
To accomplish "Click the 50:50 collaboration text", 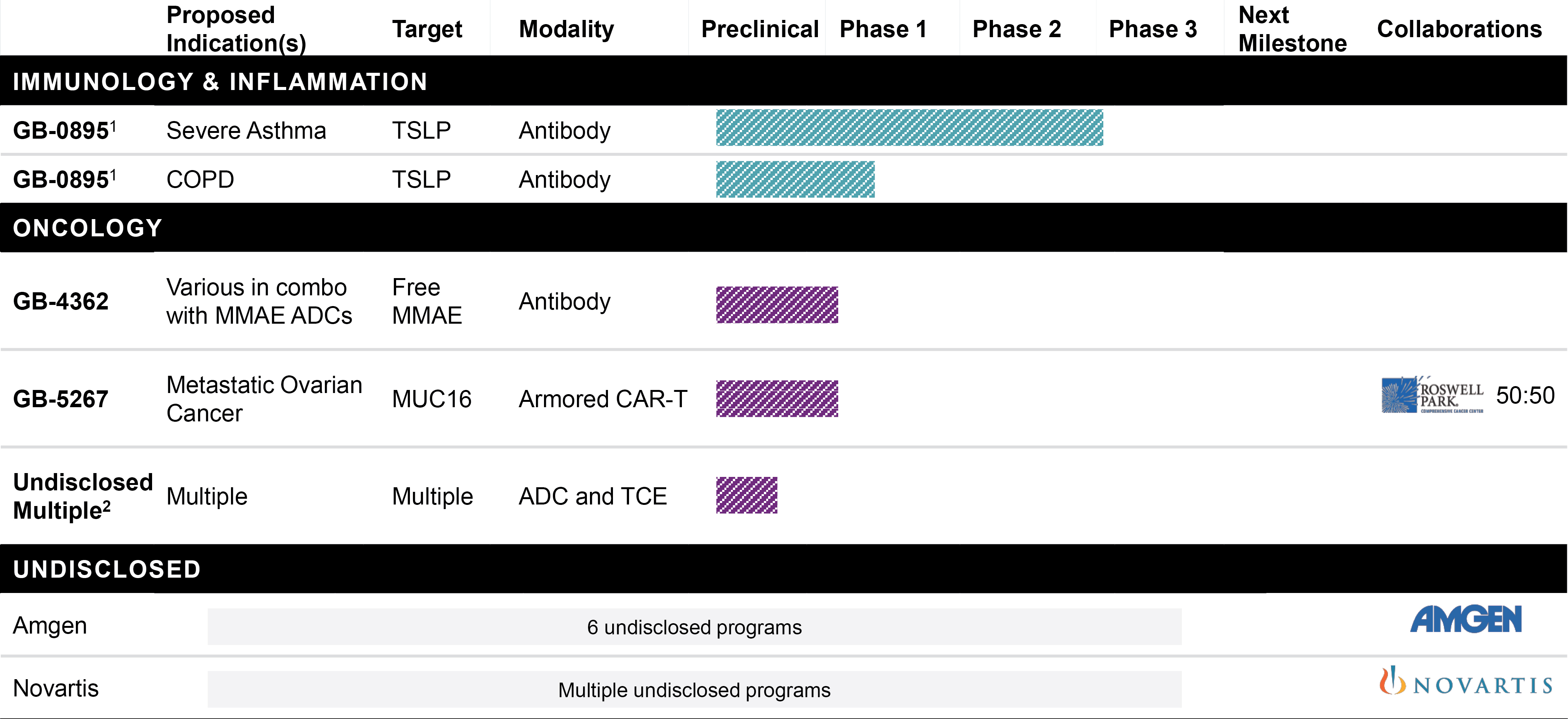I will click(x=1525, y=395).
